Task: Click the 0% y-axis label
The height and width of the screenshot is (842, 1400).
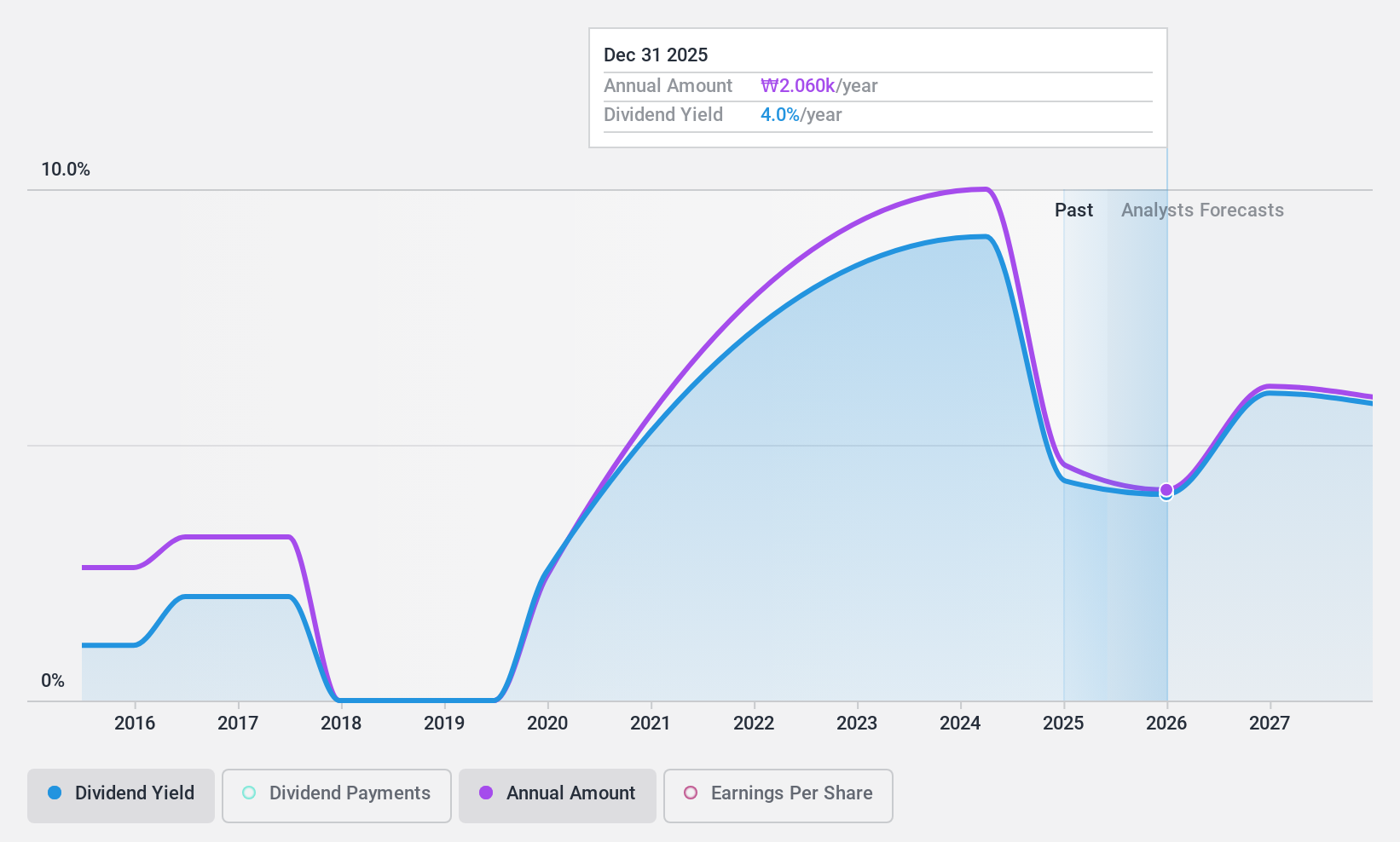Action: click(x=53, y=681)
